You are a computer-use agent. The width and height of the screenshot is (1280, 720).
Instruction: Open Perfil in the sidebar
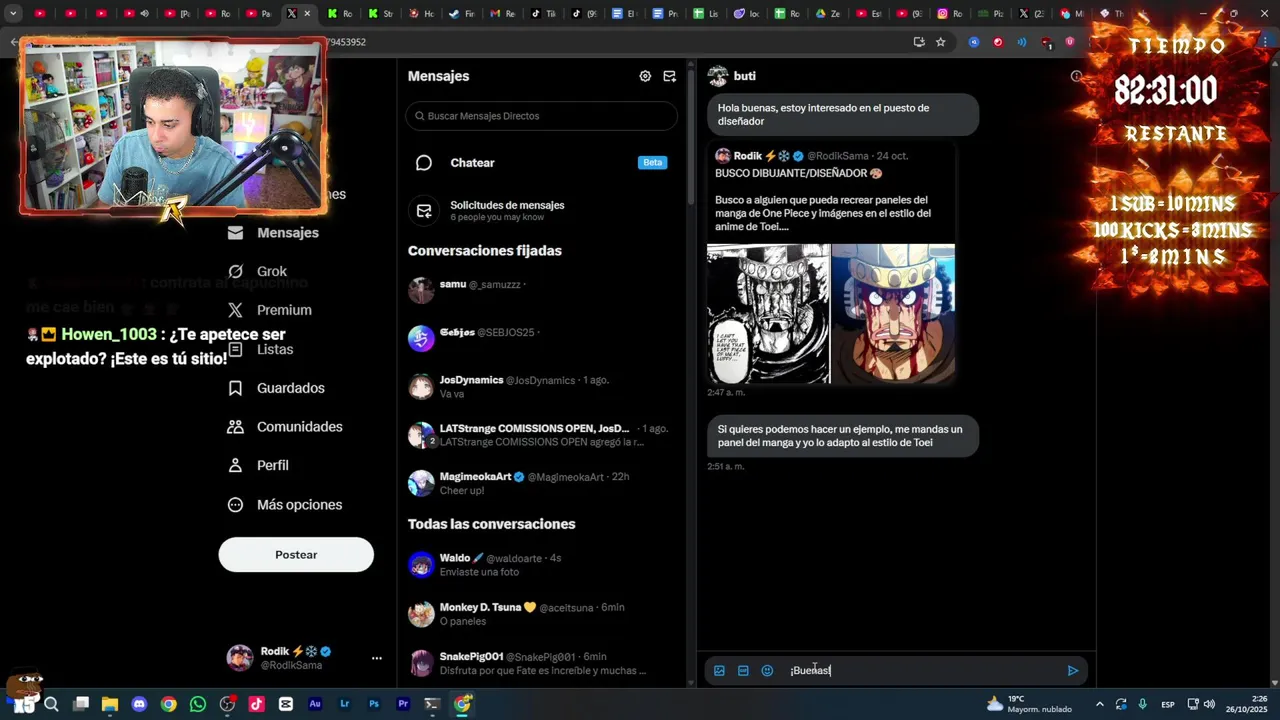point(258,466)
